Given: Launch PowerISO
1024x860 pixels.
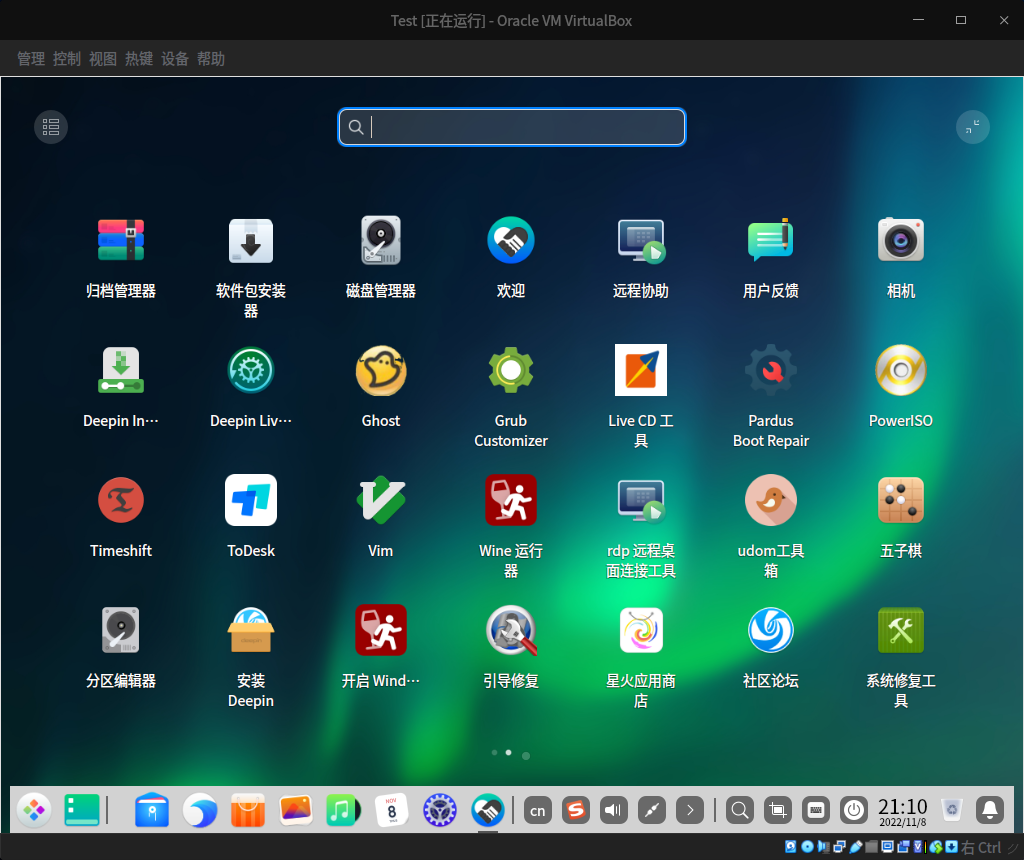Looking at the screenshot, I should (x=901, y=370).
